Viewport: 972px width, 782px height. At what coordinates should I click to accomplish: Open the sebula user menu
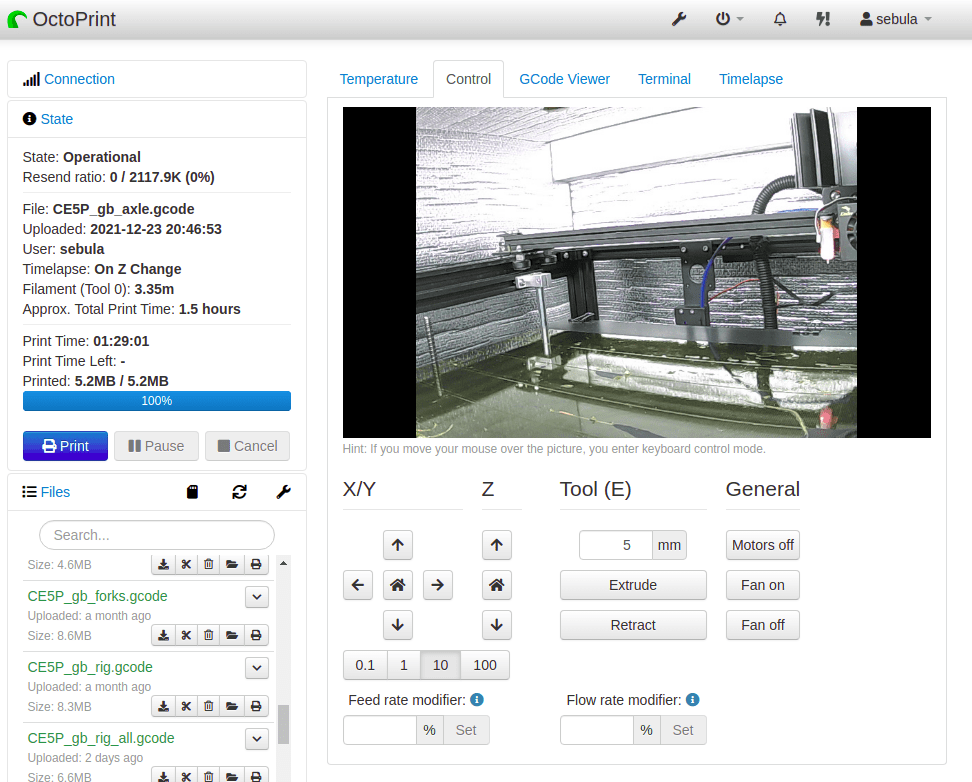click(896, 19)
